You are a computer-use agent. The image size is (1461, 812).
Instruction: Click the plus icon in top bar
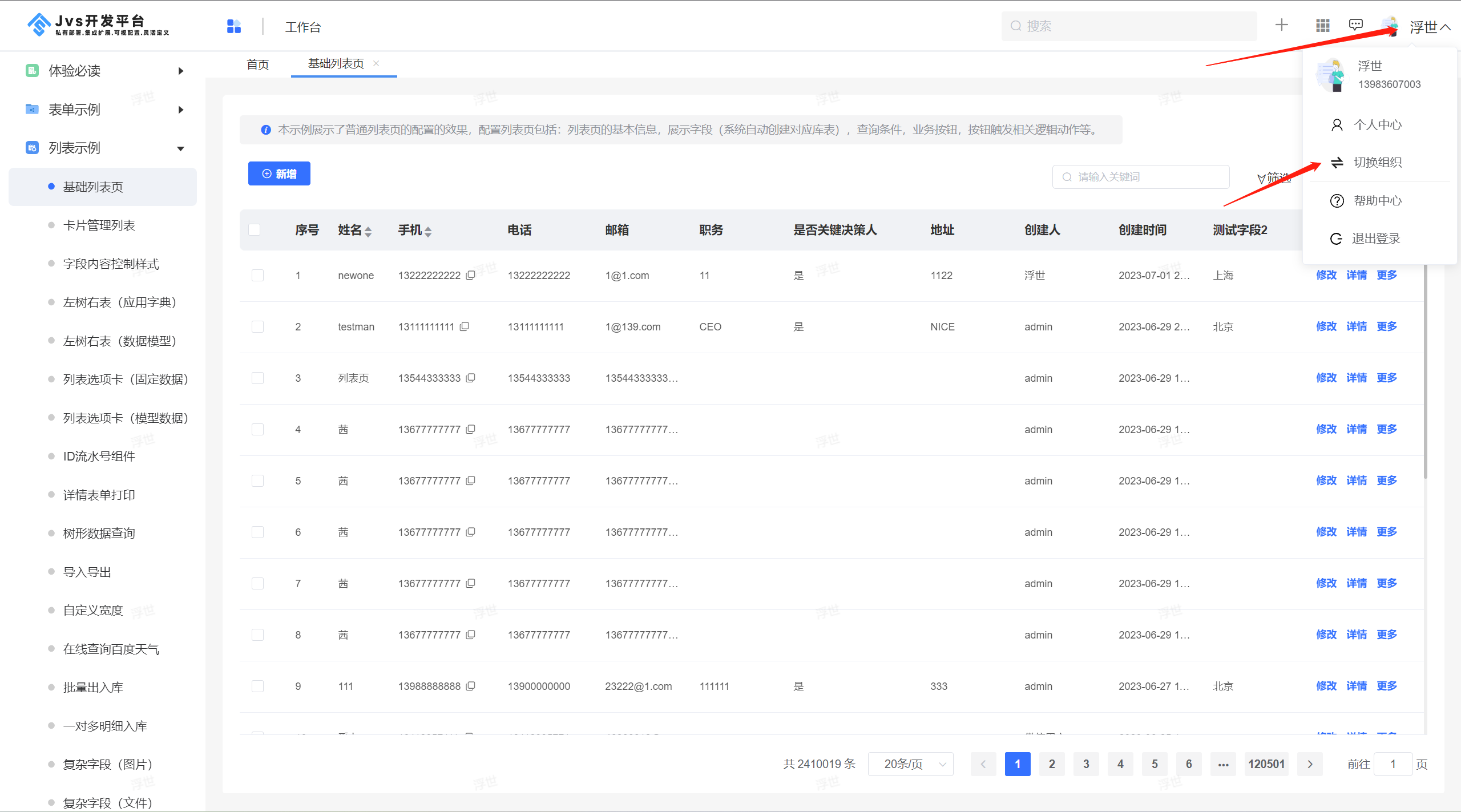click(1282, 25)
